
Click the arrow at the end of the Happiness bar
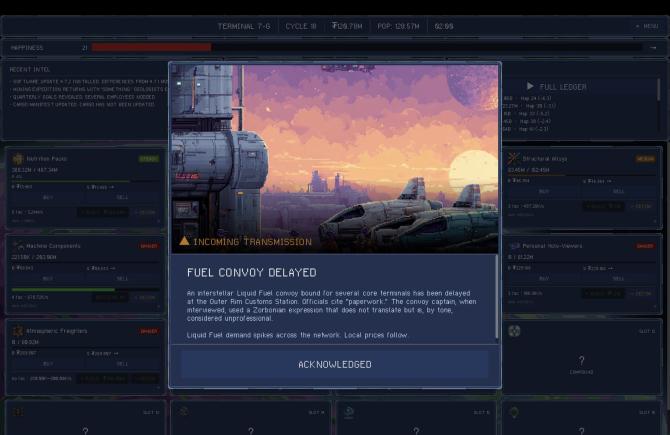(x=653, y=47)
